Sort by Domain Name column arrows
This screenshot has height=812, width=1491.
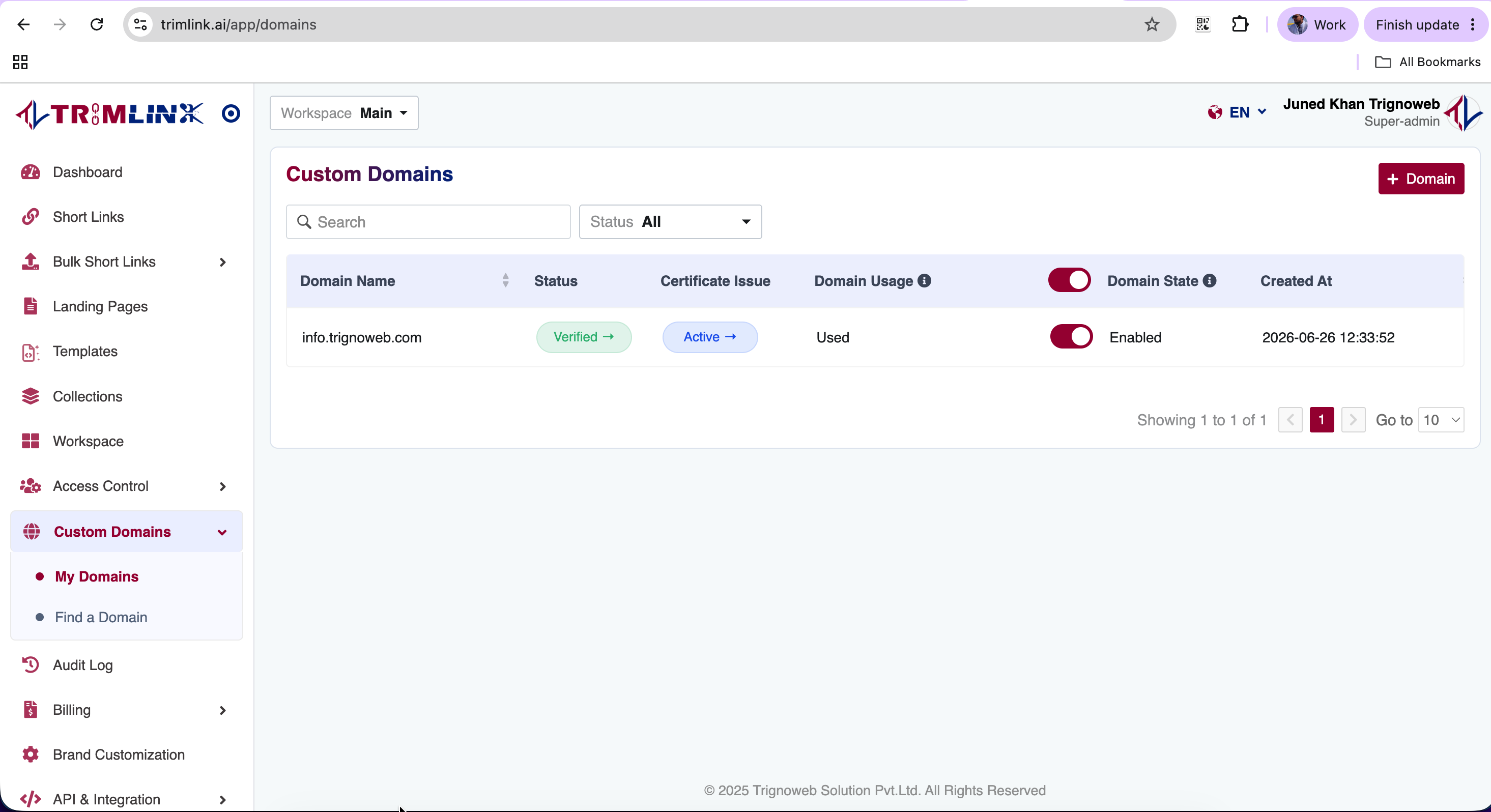coord(505,280)
